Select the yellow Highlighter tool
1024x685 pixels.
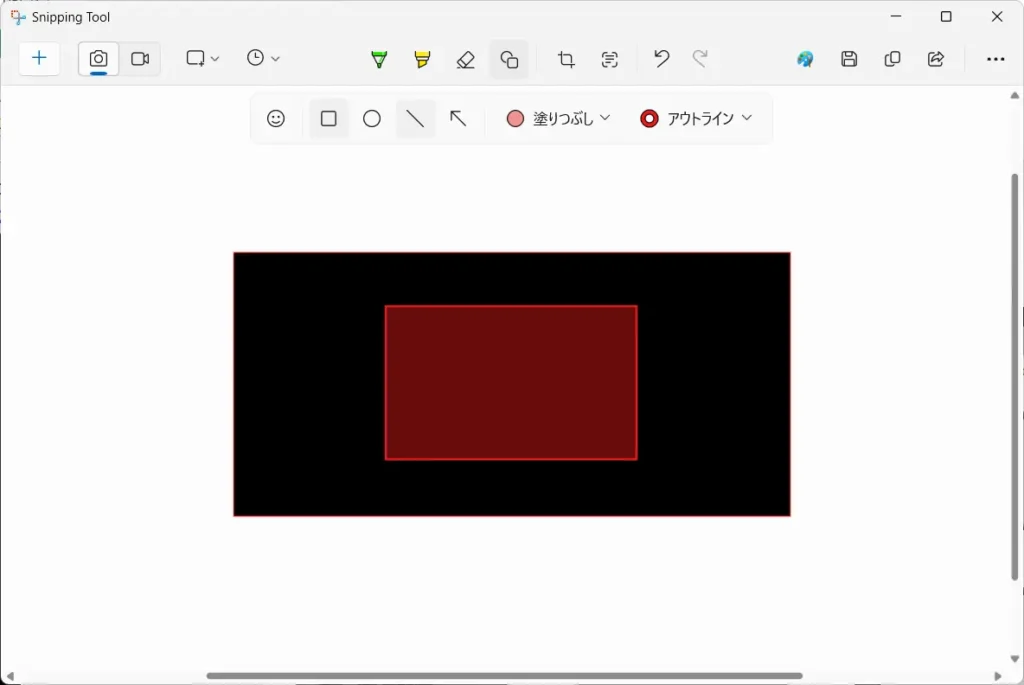click(422, 60)
